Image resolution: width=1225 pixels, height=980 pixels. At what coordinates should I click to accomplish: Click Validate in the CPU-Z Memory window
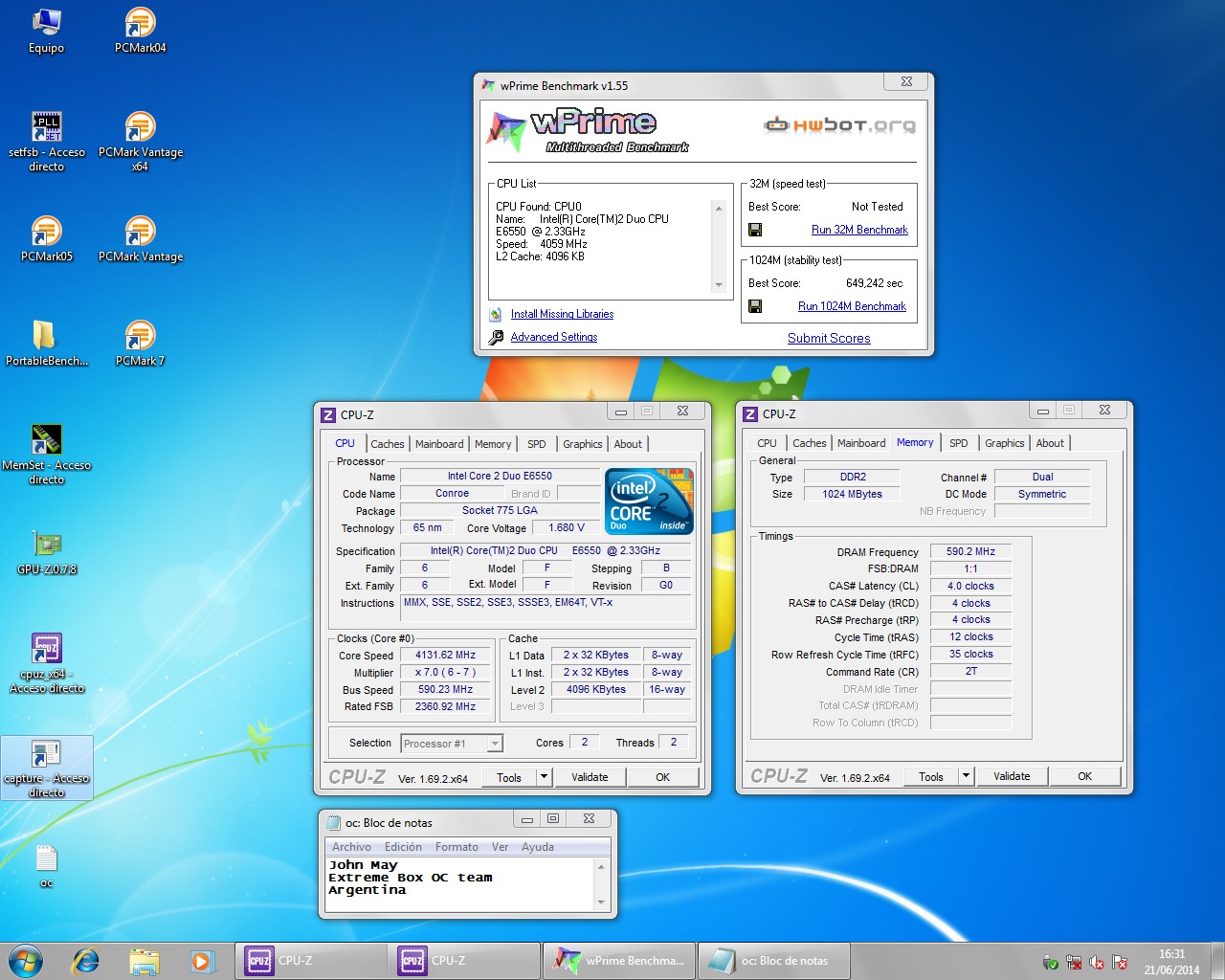tap(1012, 776)
